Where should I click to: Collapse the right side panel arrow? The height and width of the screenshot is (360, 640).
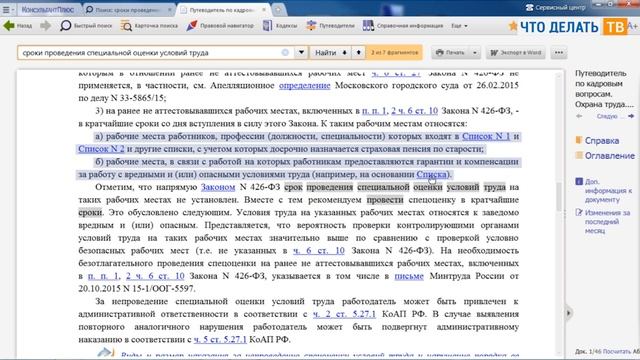pos(569,313)
